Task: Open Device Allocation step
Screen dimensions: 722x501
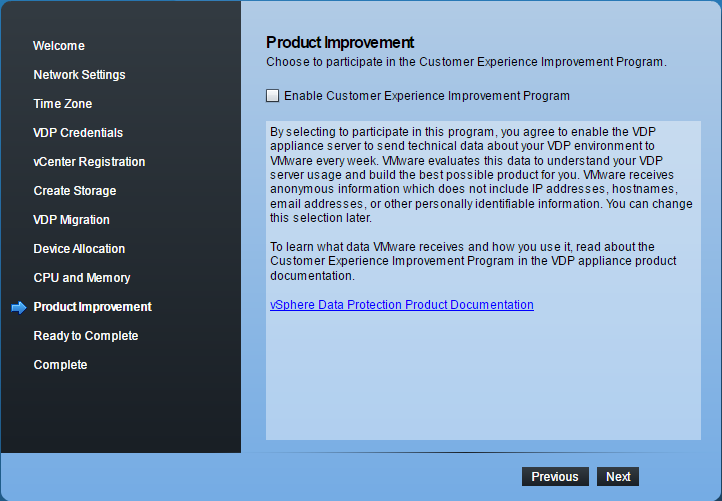Action: tap(79, 249)
